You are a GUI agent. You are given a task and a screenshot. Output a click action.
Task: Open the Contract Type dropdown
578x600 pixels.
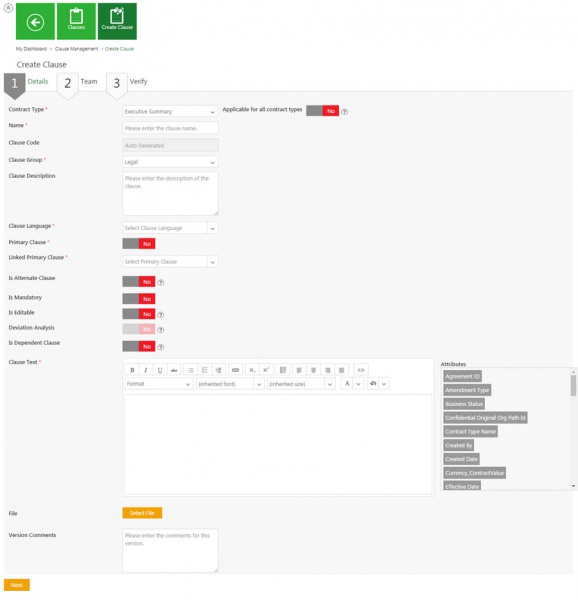pyautogui.click(x=170, y=111)
